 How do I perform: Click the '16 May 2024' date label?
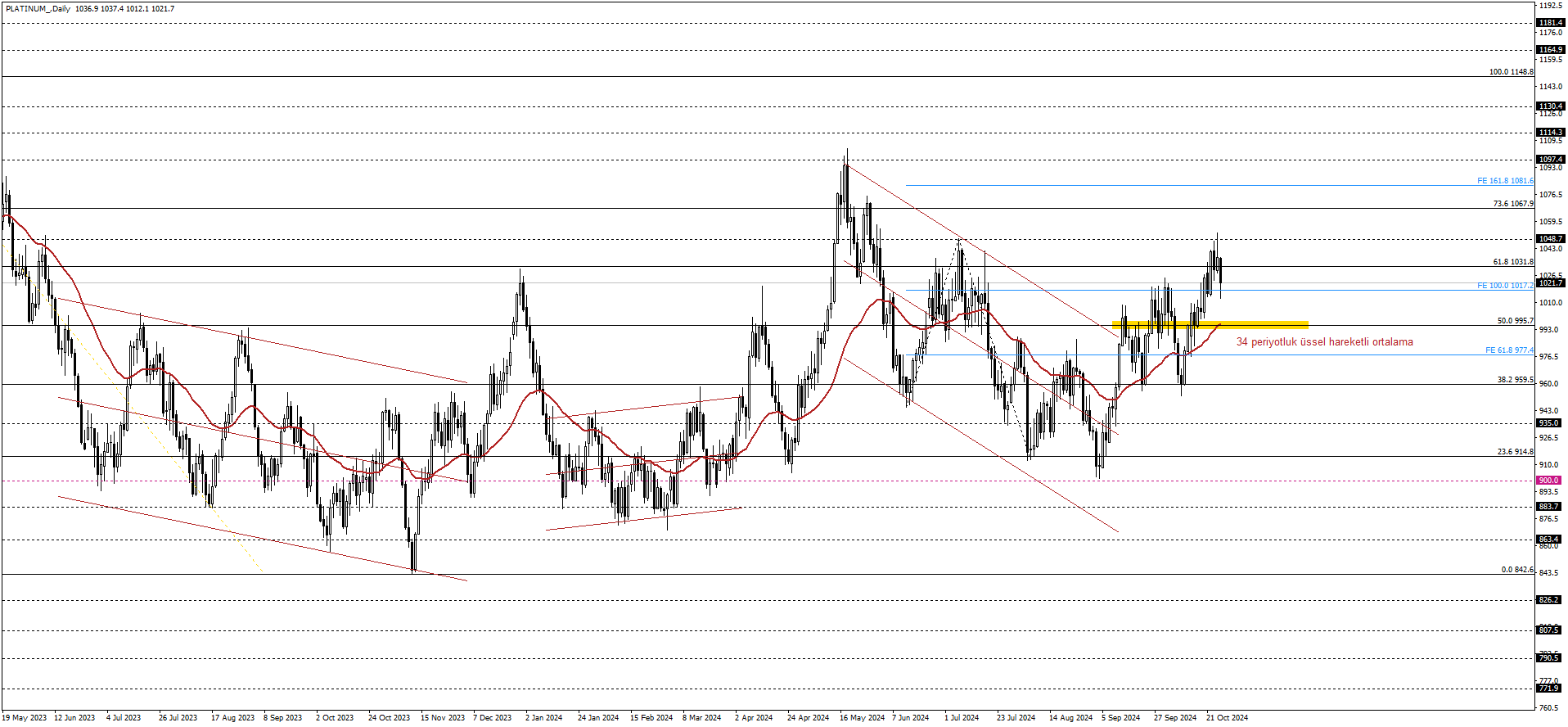[862, 718]
